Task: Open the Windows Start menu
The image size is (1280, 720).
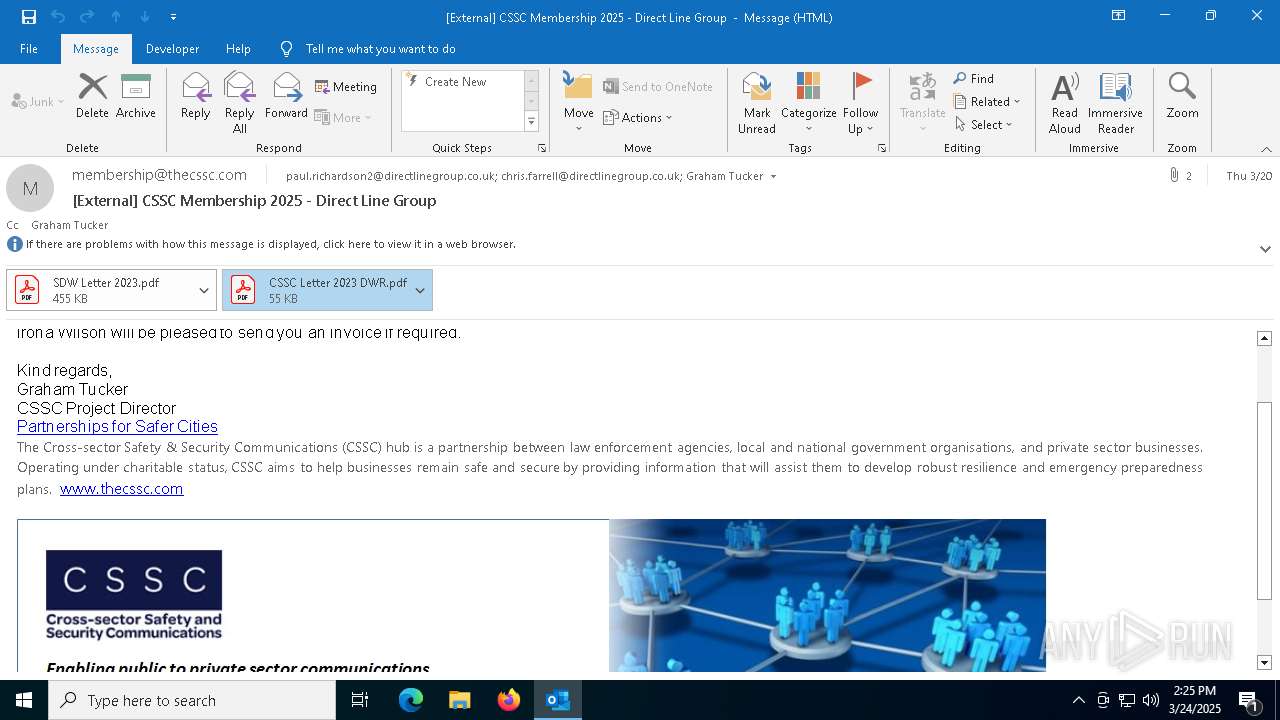Action: tap(24, 700)
